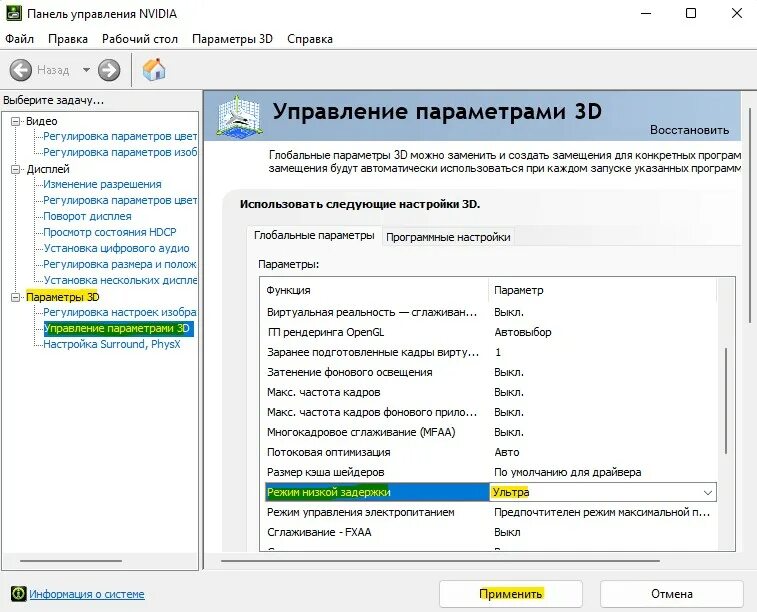This screenshot has height=612, width=757.
Task: Open the Параметры 3D menu
Action: click(232, 39)
